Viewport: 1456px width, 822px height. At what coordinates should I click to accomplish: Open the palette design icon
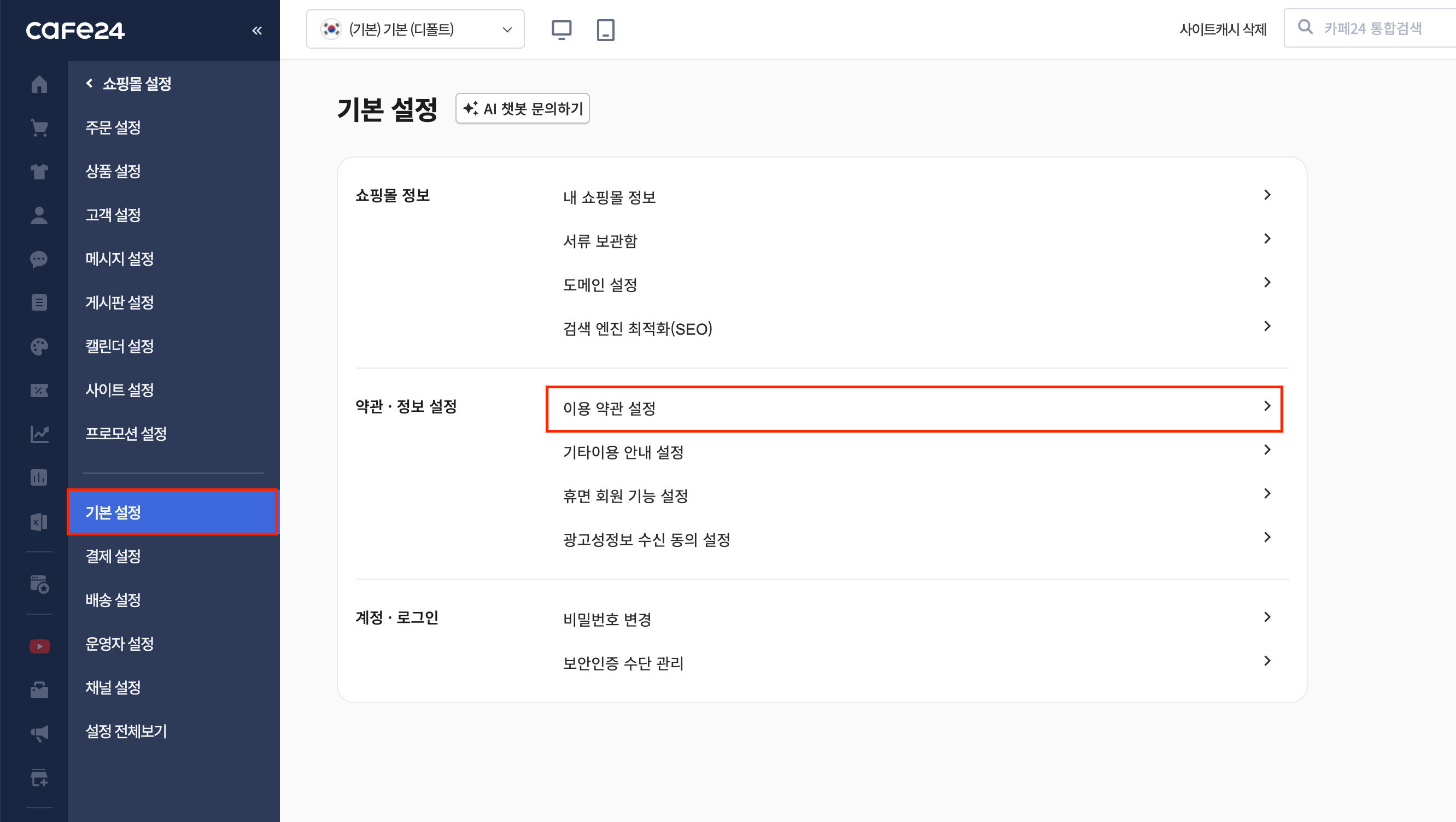click(x=39, y=347)
